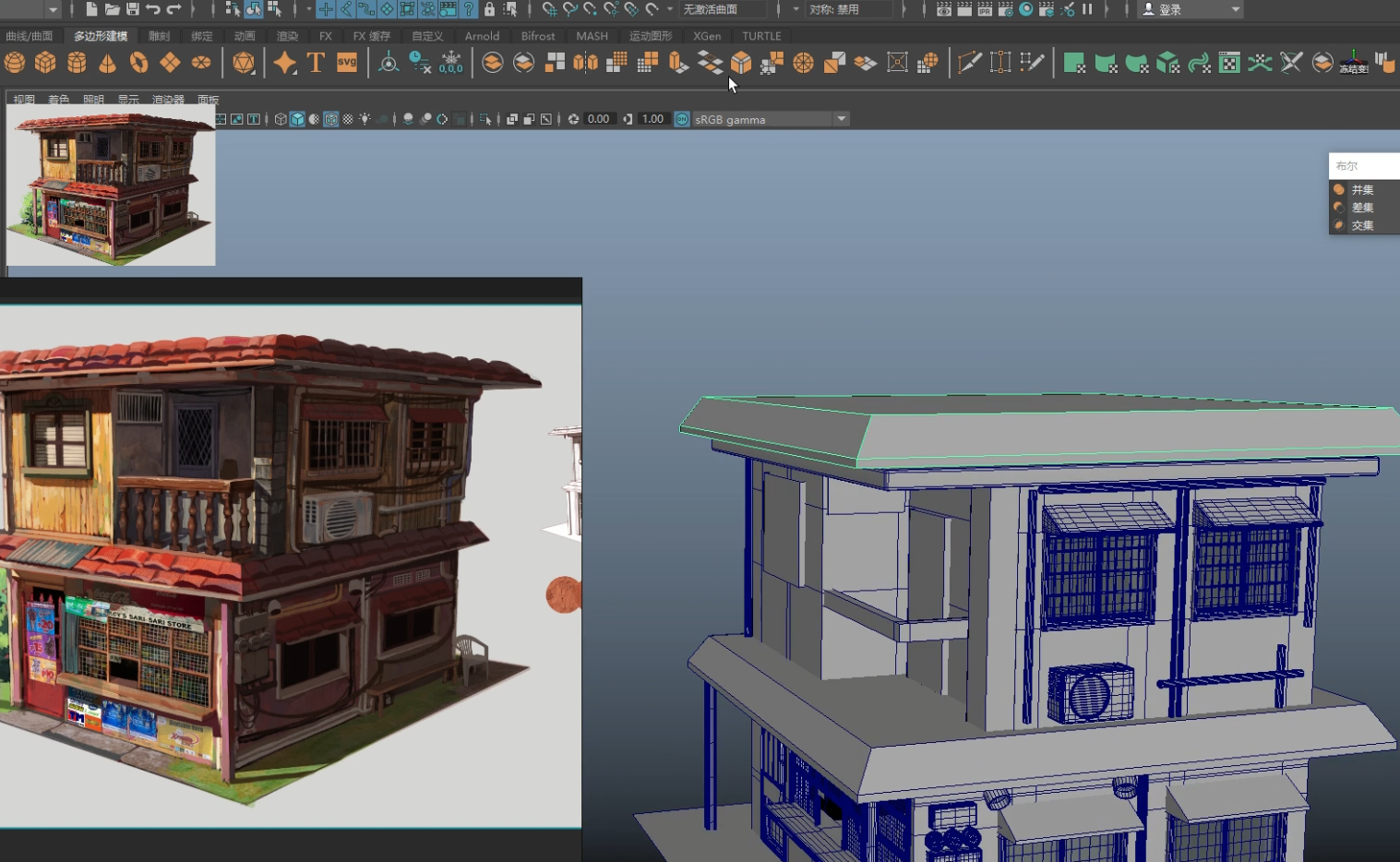Switch to the 曲线/曲面 shelf tab

click(x=29, y=36)
